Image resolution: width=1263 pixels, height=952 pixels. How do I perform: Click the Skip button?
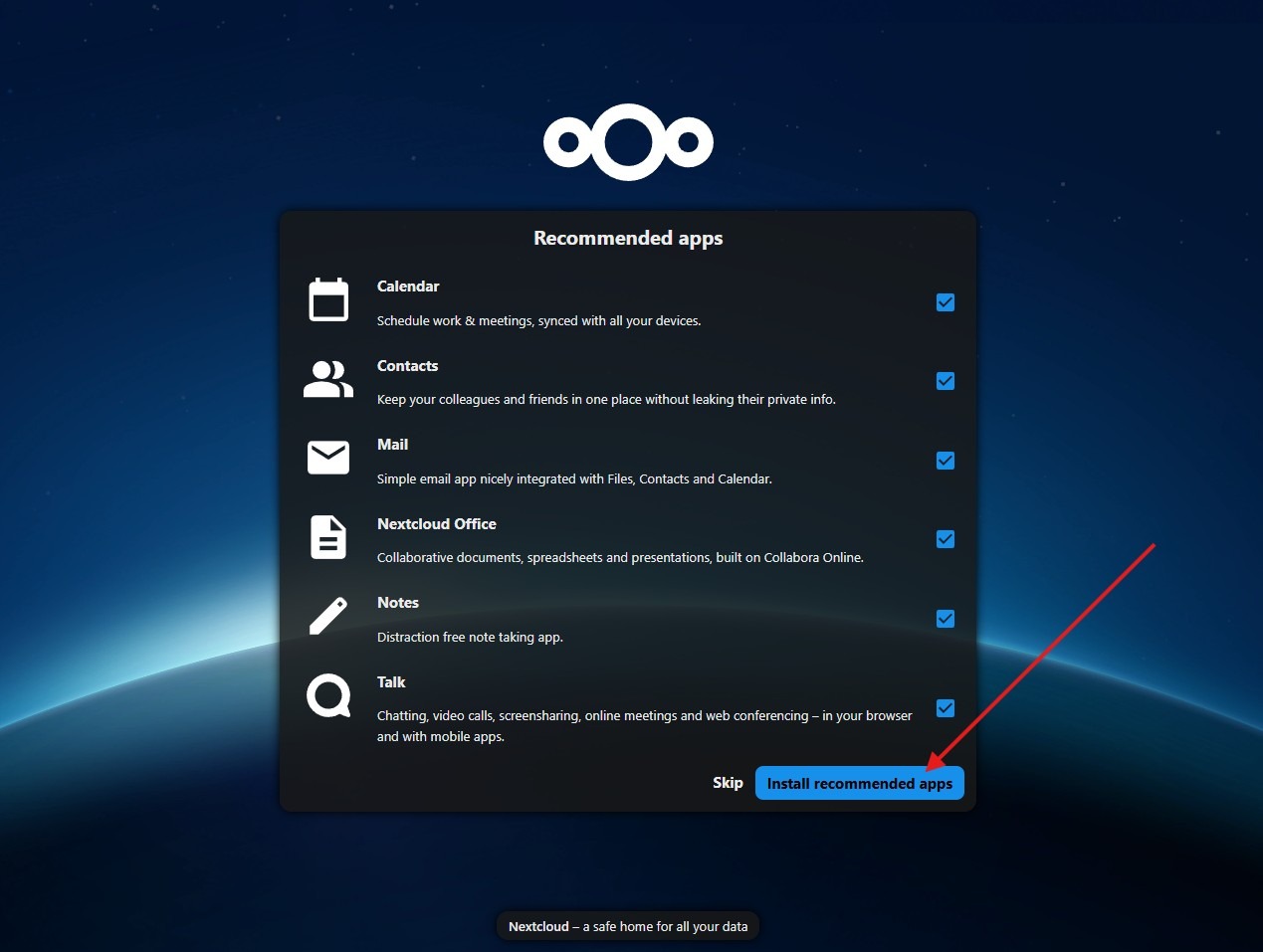728,783
